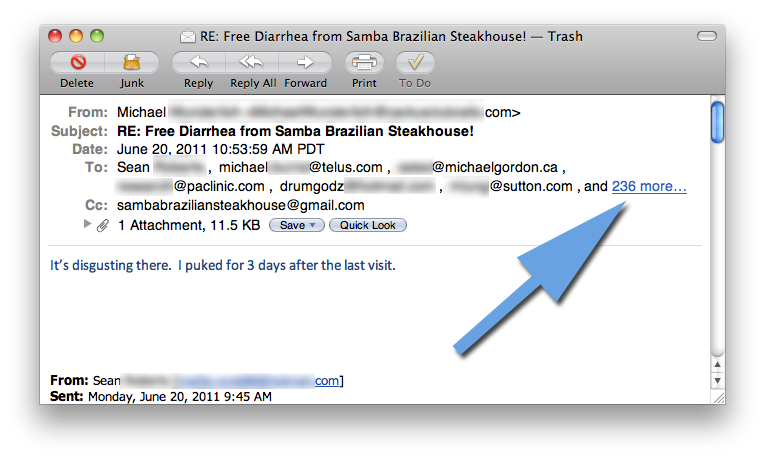
Task: Choose Reply All in the toolbar
Action: [x=252, y=62]
